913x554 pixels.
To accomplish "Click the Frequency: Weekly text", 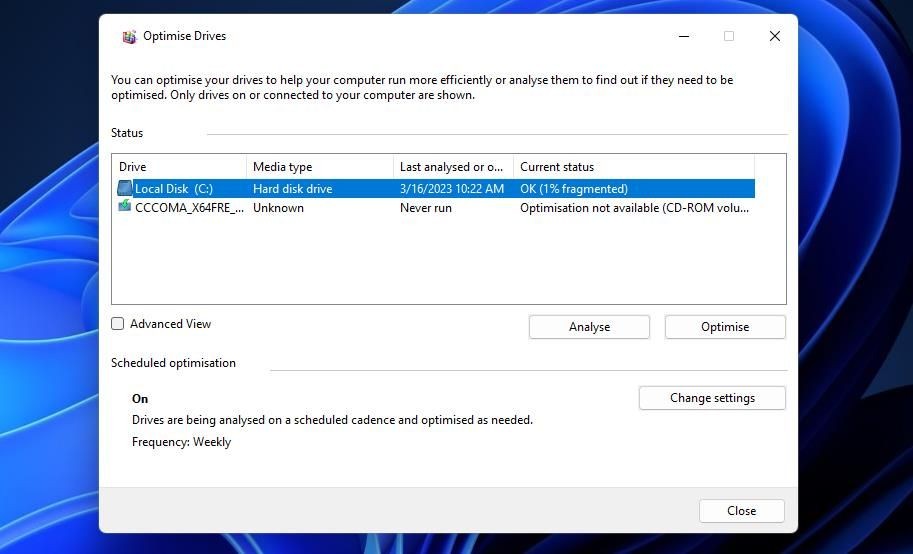I will coord(182,442).
